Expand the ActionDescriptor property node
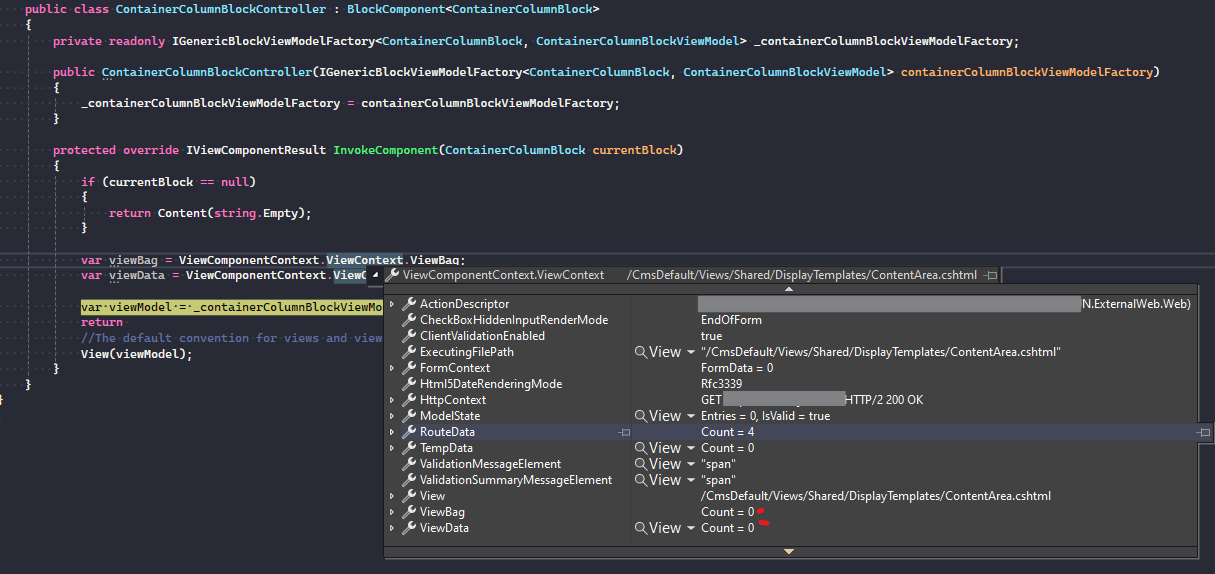This screenshot has height=574, width=1215. tap(392, 304)
